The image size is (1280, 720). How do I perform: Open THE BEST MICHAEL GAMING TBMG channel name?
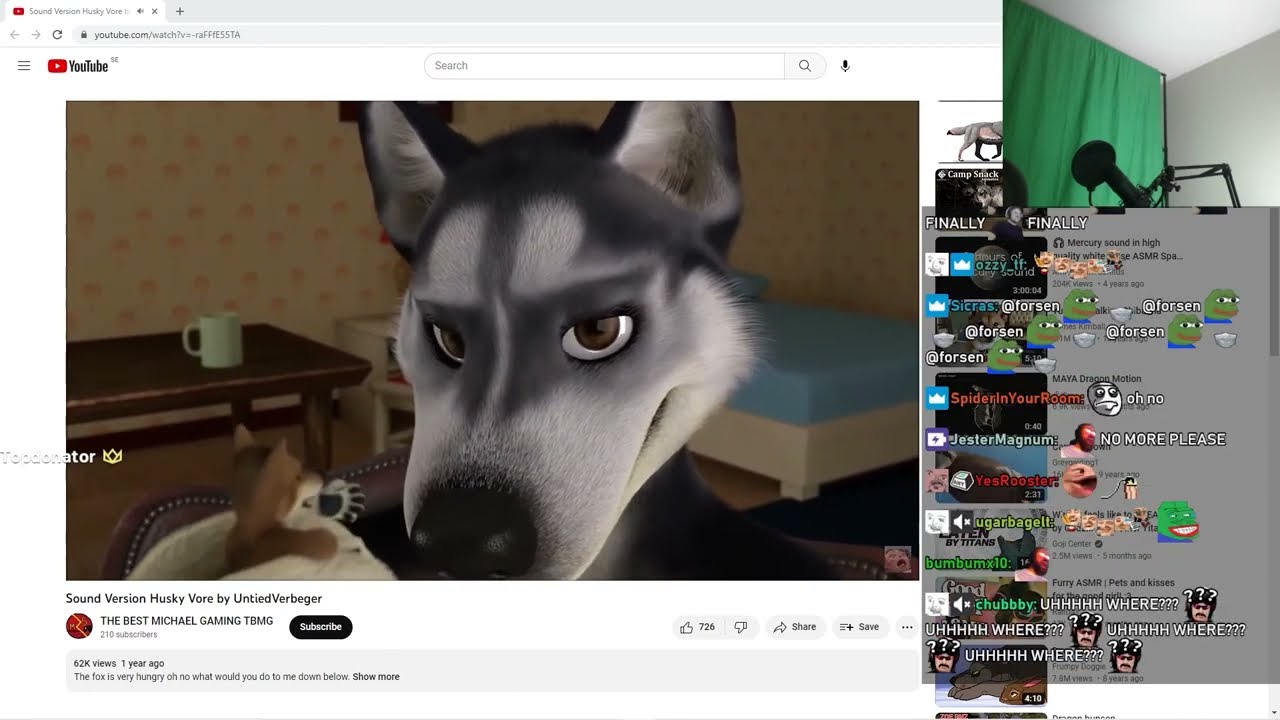(186, 621)
